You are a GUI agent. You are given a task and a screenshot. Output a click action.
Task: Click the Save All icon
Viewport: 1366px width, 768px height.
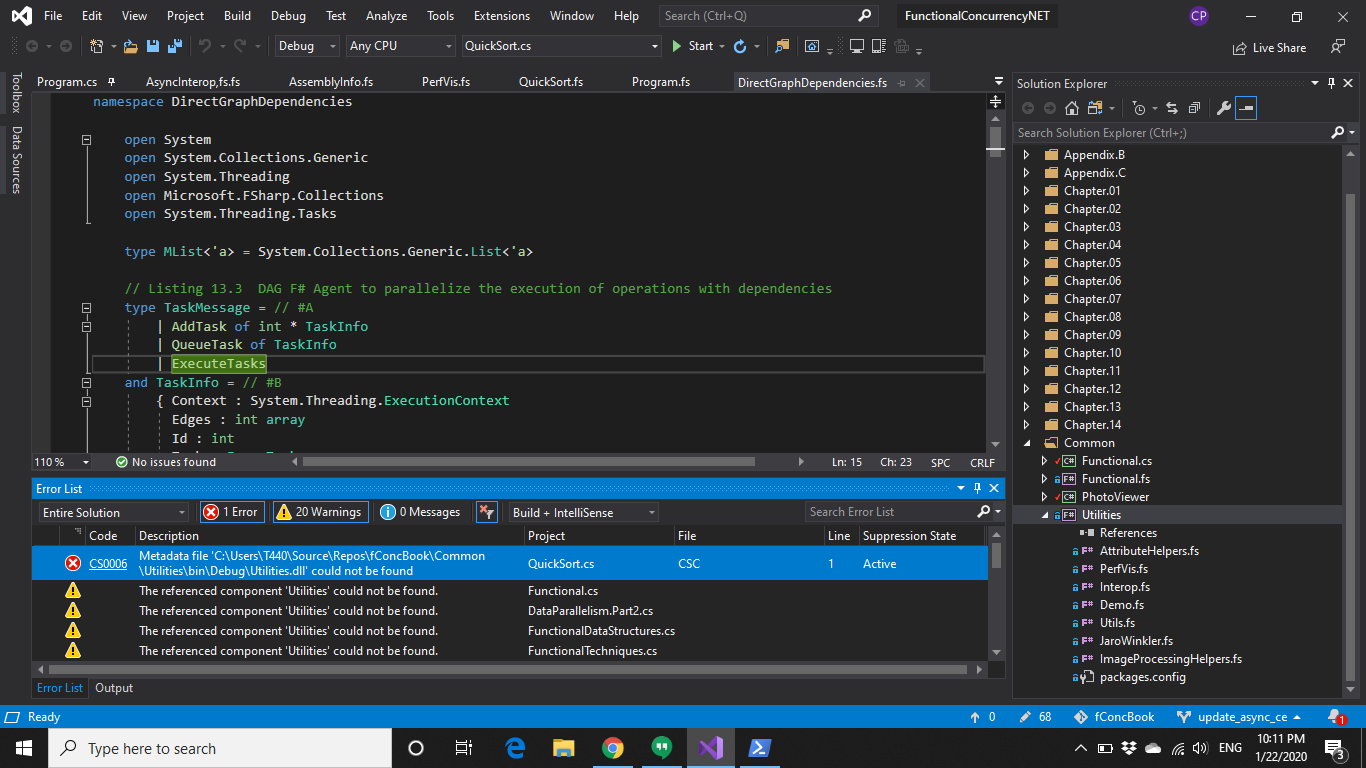174,46
